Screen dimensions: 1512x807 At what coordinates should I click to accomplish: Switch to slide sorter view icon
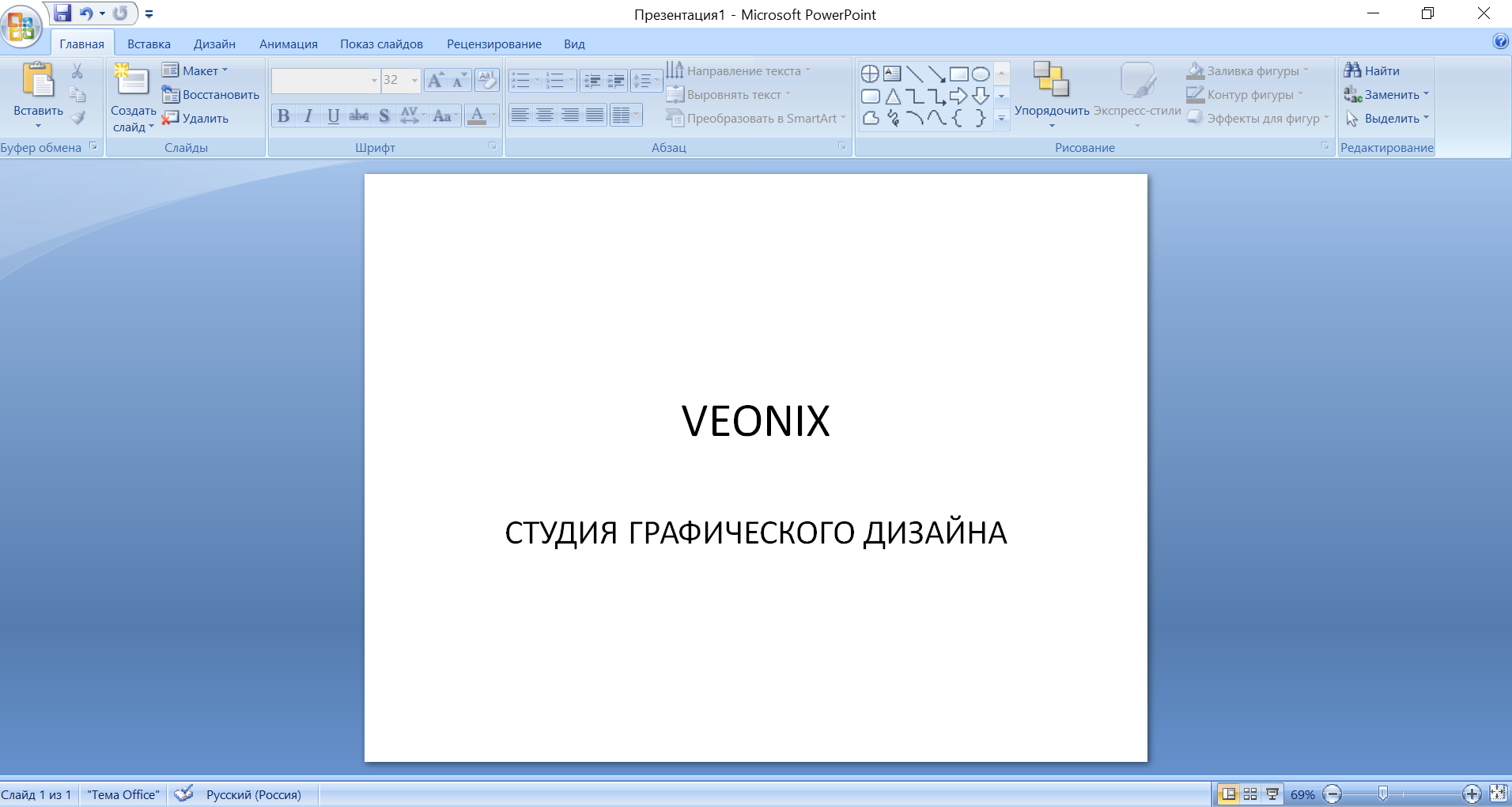[1250, 794]
